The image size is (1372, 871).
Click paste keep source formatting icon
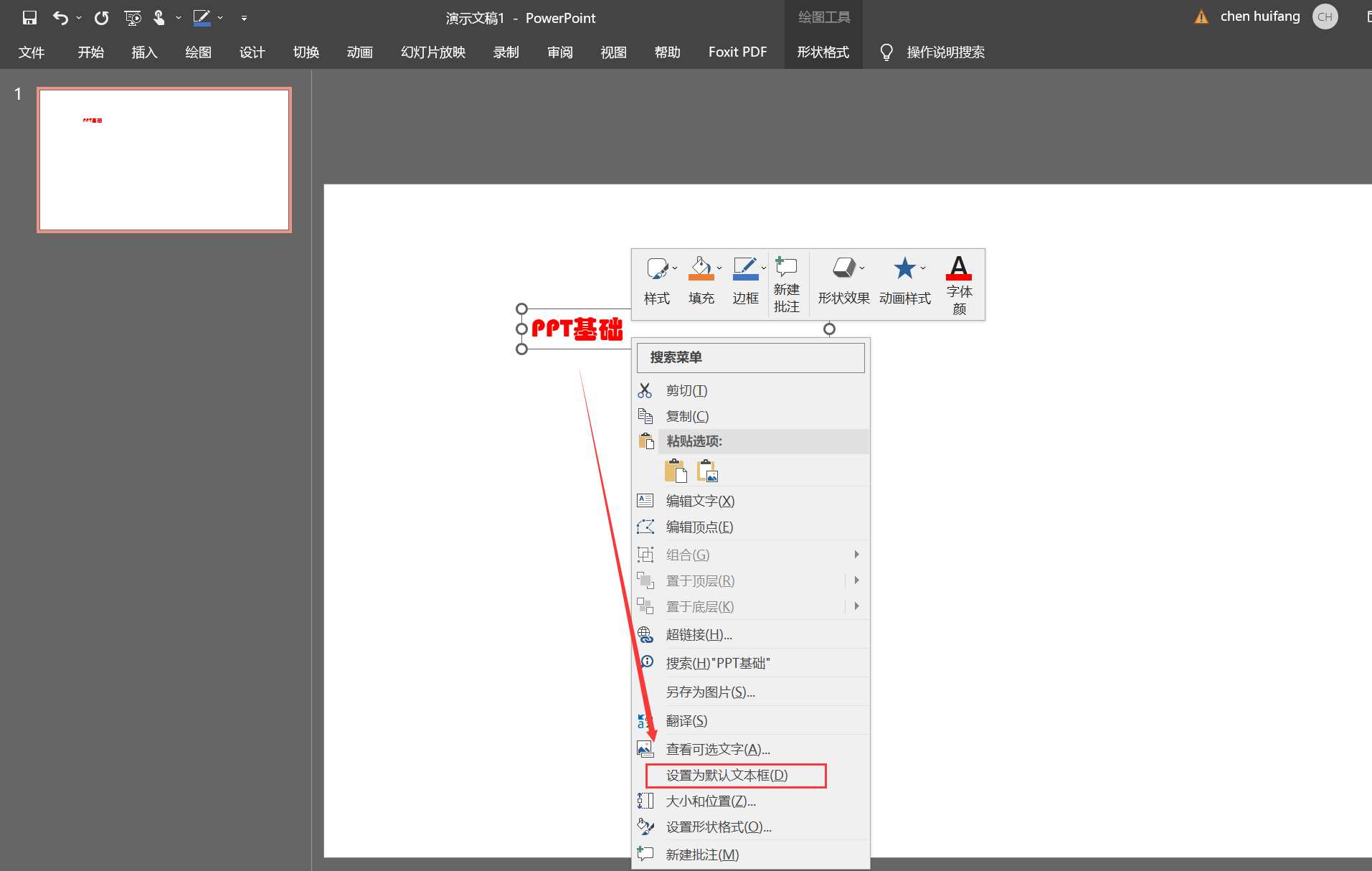[x=675, y=471]
